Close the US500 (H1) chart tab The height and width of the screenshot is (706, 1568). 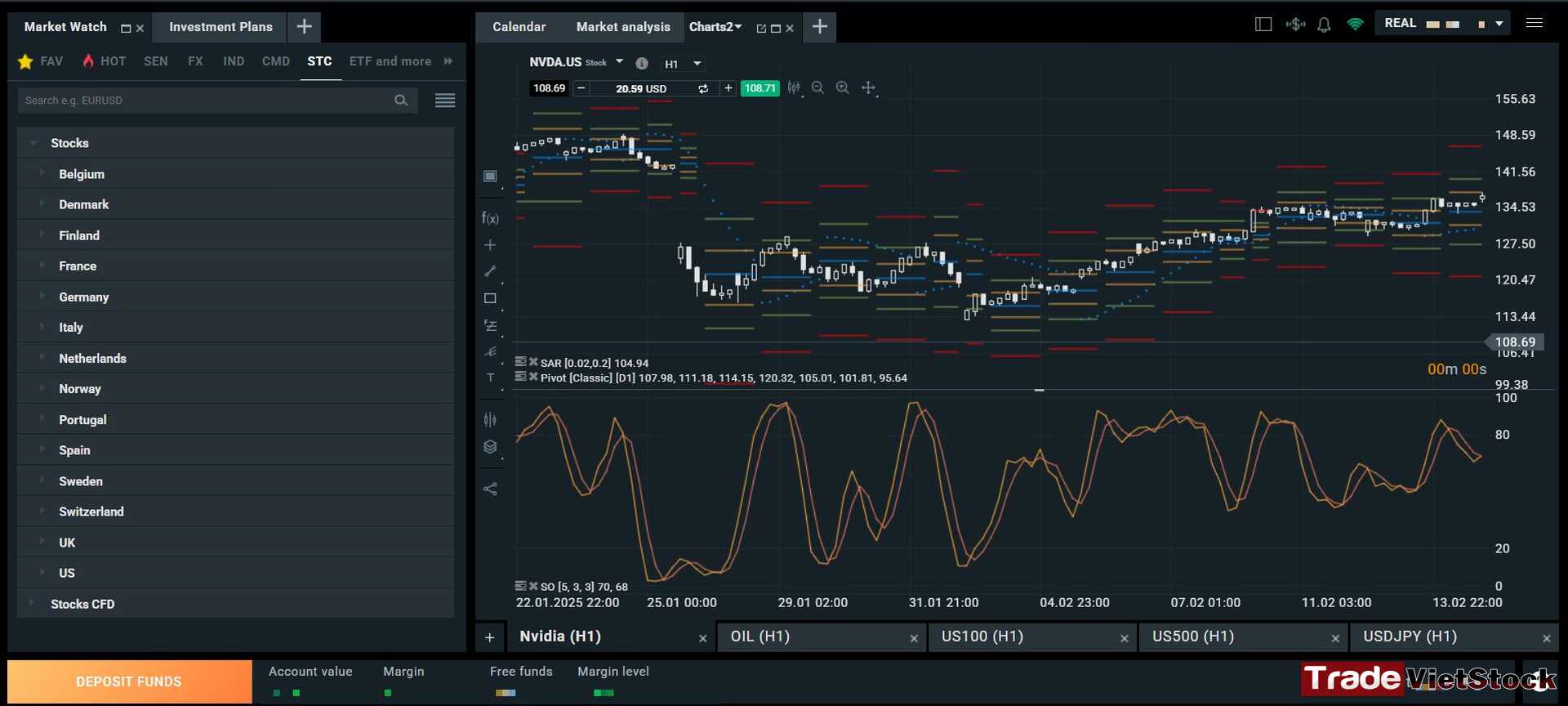click(1335, 638)
